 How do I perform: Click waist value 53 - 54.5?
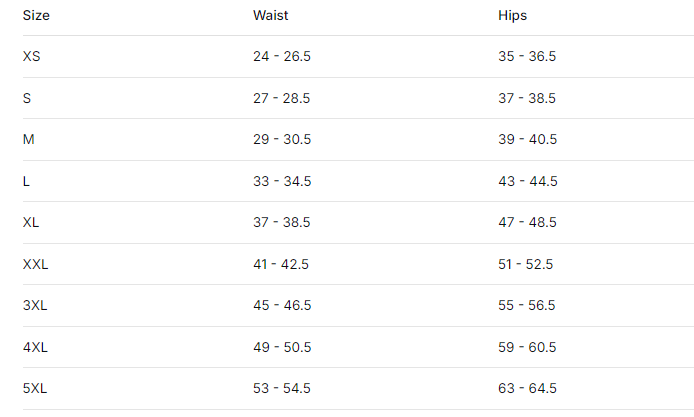click(x=282, y=388)
